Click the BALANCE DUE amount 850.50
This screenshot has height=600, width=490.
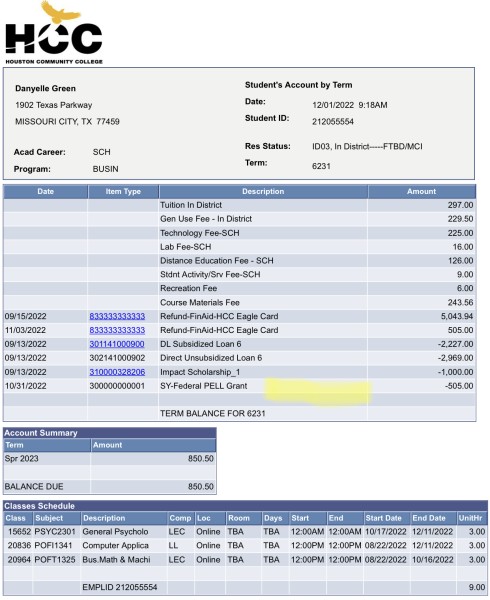coord(200,486)
